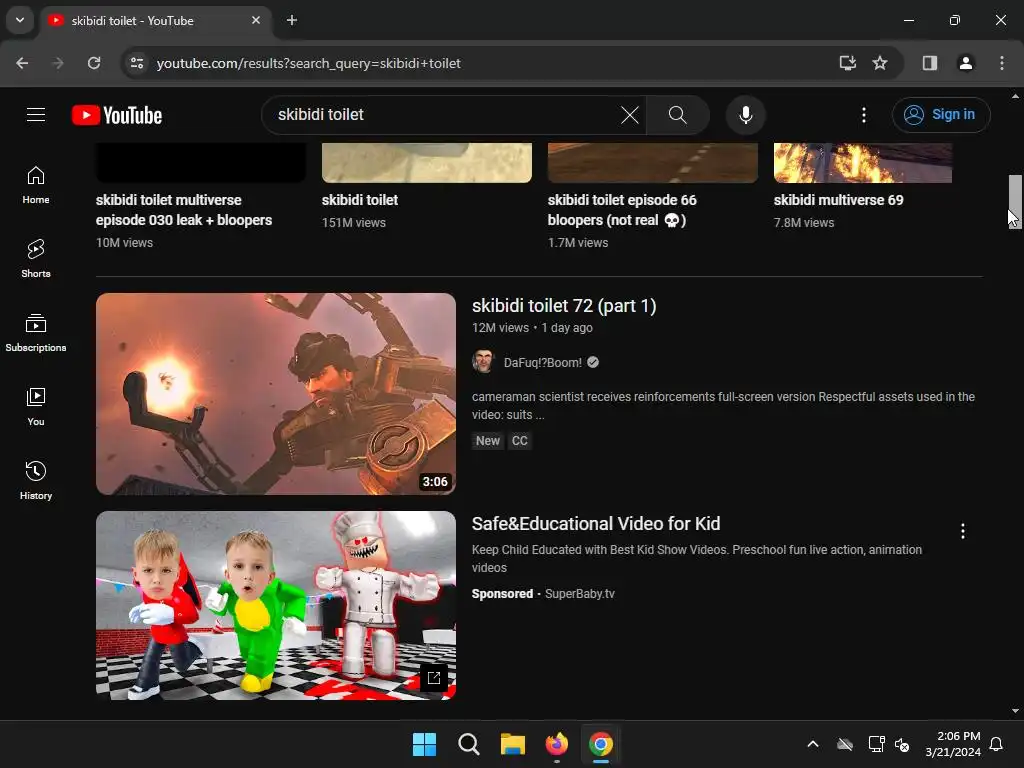Open DaFuq!?Boom! channel name

point(543,362)
